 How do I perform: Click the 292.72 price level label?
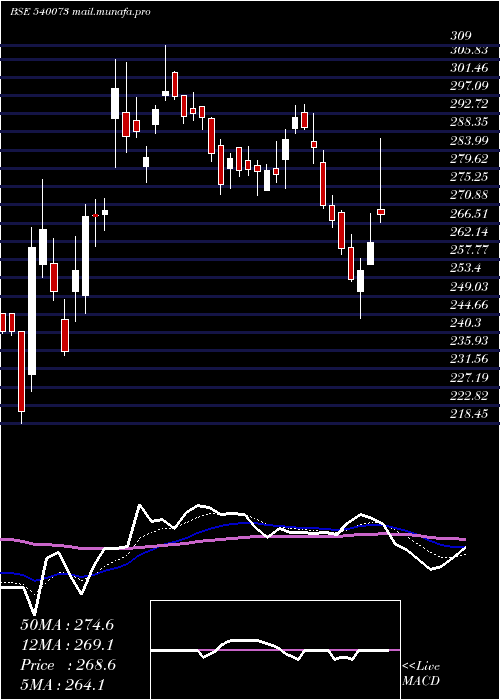(469, 105)
